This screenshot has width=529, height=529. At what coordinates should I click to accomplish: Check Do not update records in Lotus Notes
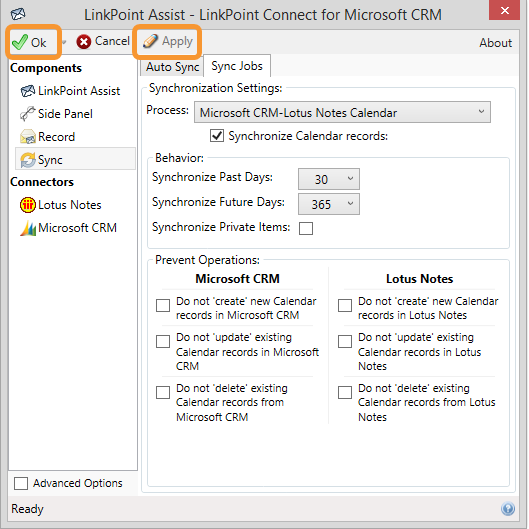(345, 341)
